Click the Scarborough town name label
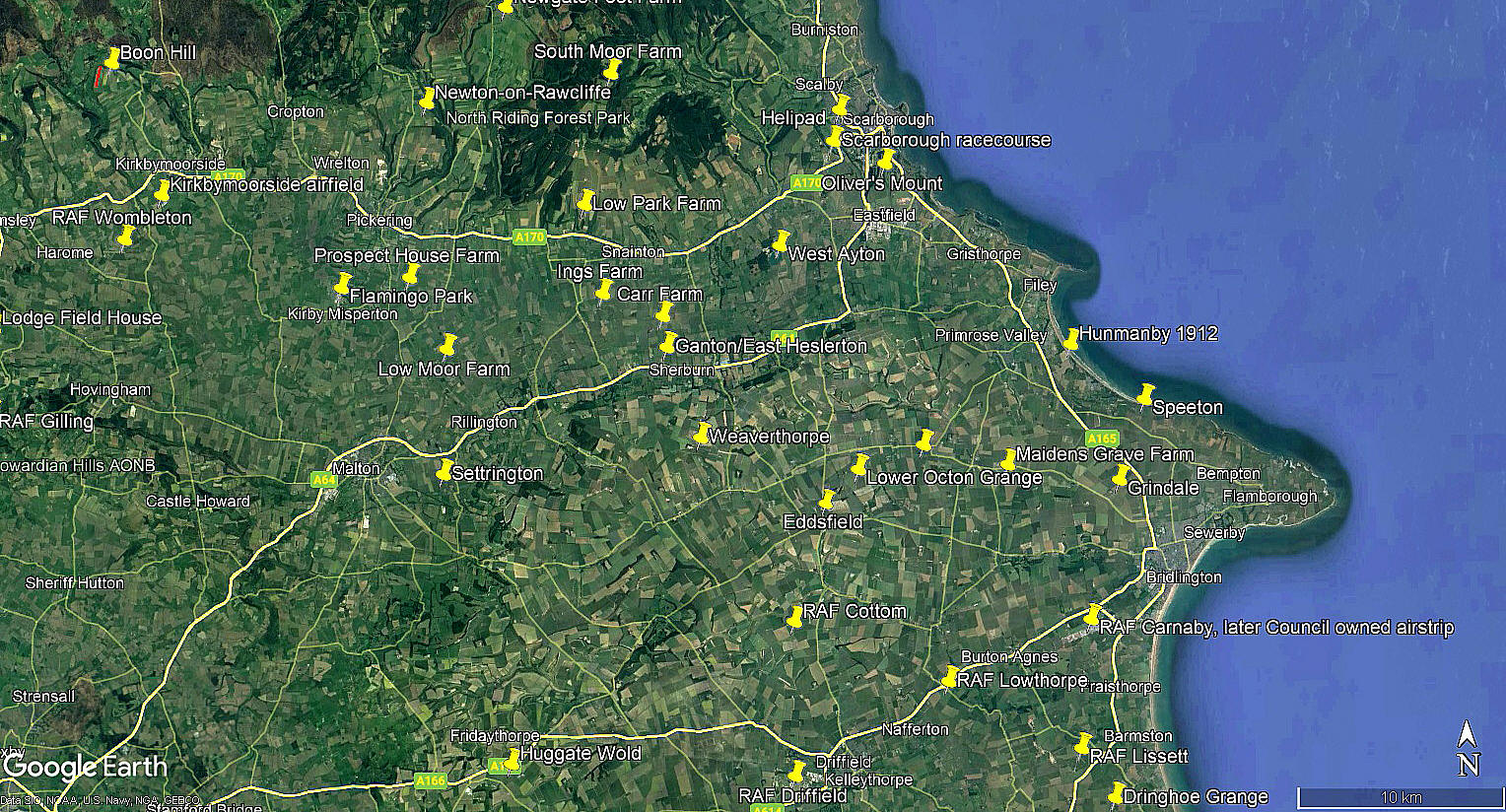The width and height of the screenshot is (1506, 812). (888, 119)
